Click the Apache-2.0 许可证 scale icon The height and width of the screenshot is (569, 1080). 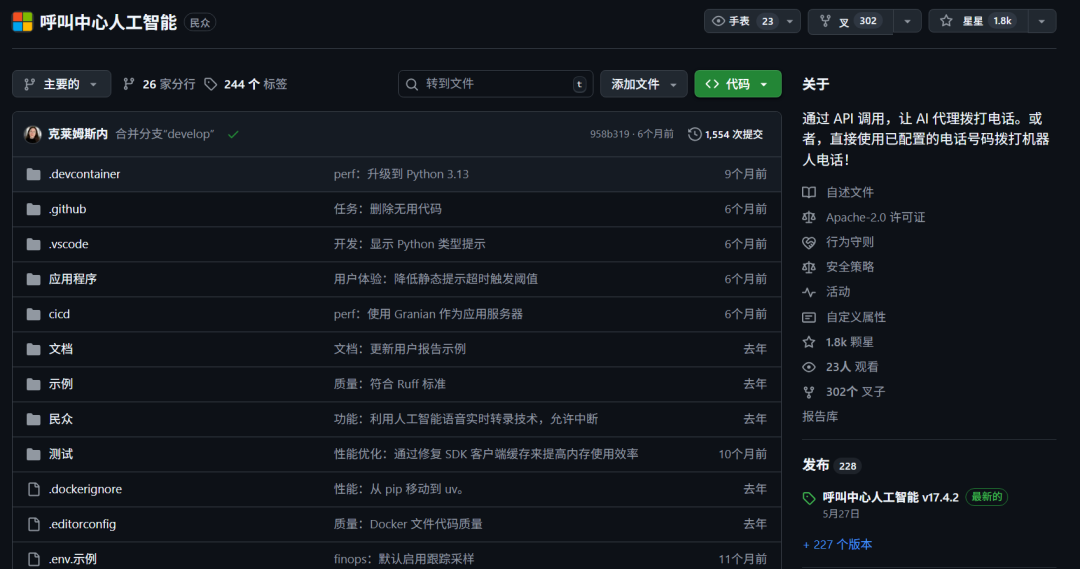809,217
